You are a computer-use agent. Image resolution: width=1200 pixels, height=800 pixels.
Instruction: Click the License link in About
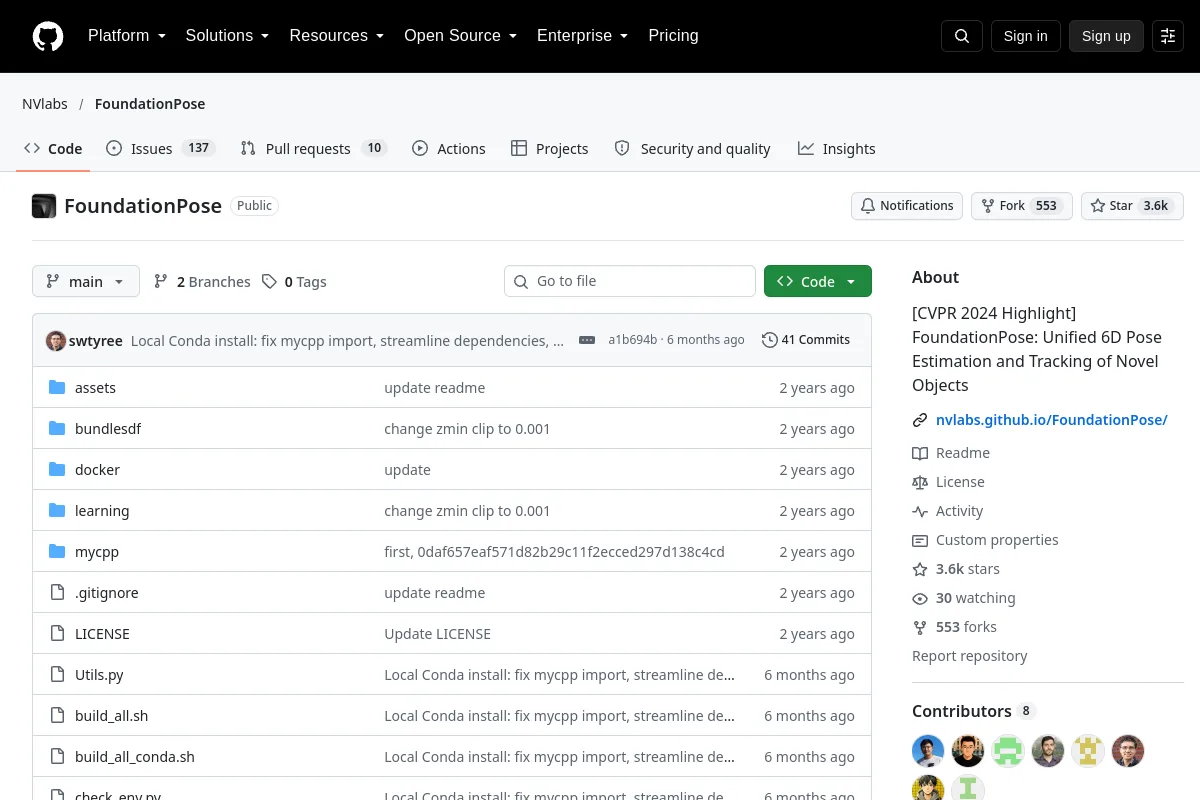[x=948, y=482]
